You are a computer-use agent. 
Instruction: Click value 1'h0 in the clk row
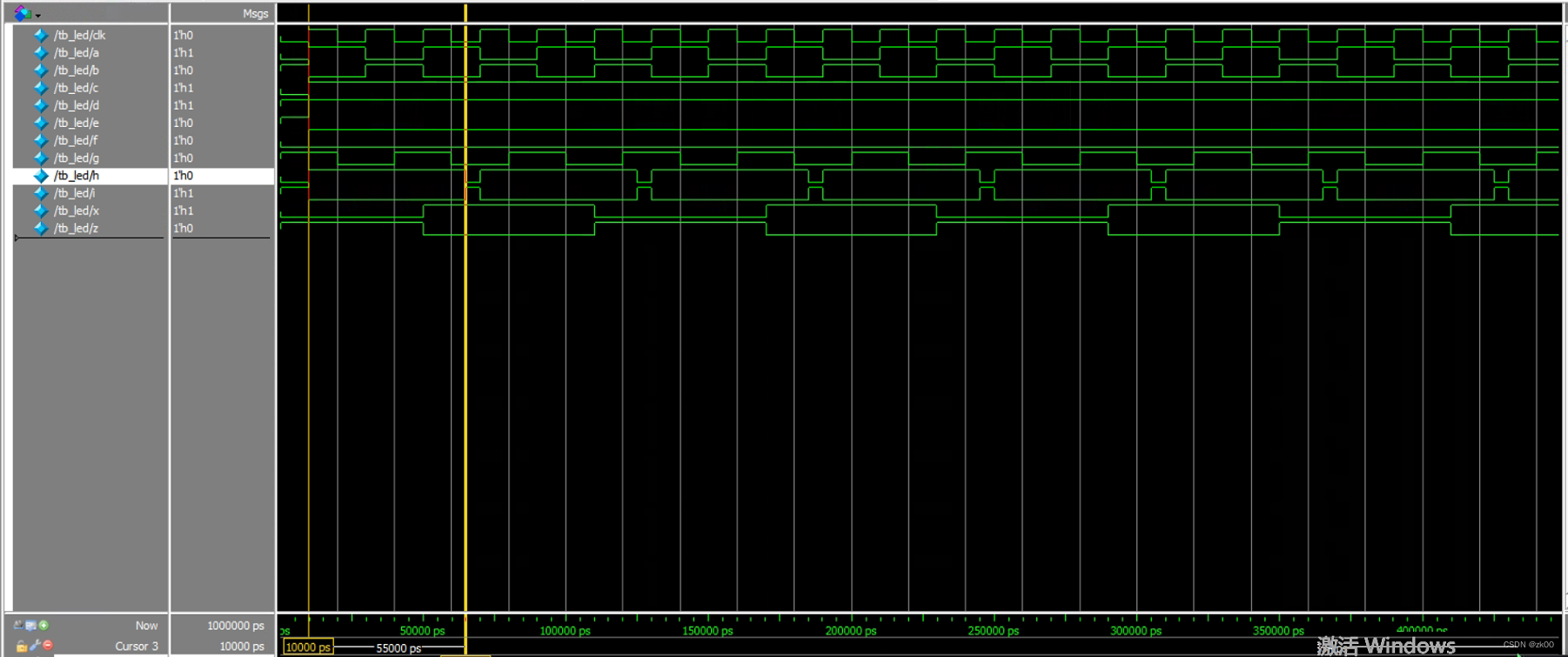(184, 36)
